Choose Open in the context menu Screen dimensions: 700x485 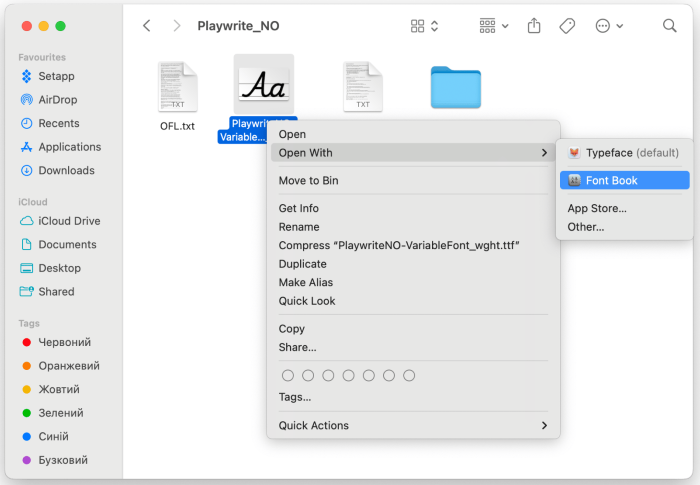(x=413, y=134)
